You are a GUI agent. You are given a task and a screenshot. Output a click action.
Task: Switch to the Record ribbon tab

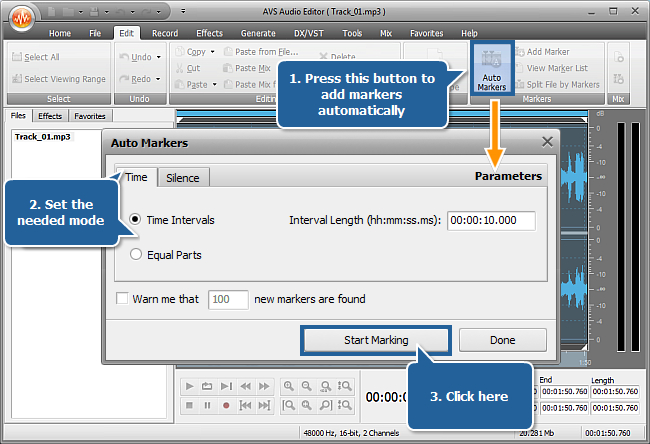[165, 33]
